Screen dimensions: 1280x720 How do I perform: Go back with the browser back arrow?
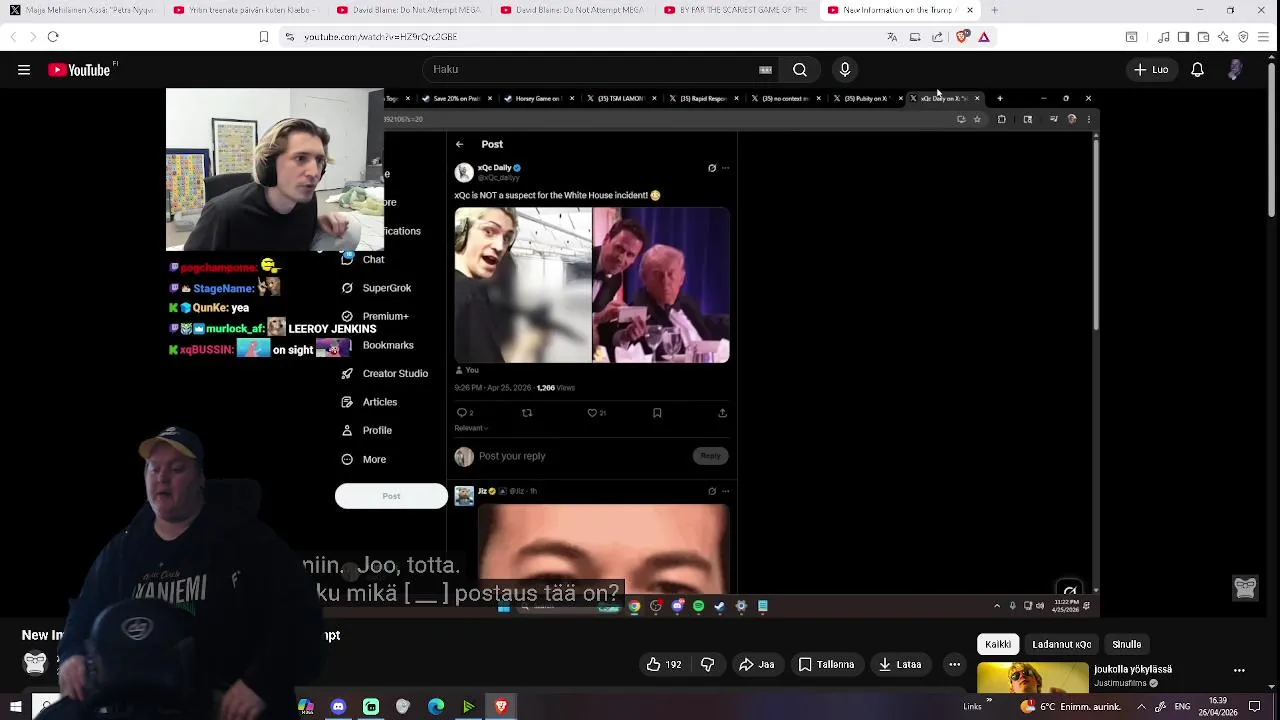tap(13, 37)
